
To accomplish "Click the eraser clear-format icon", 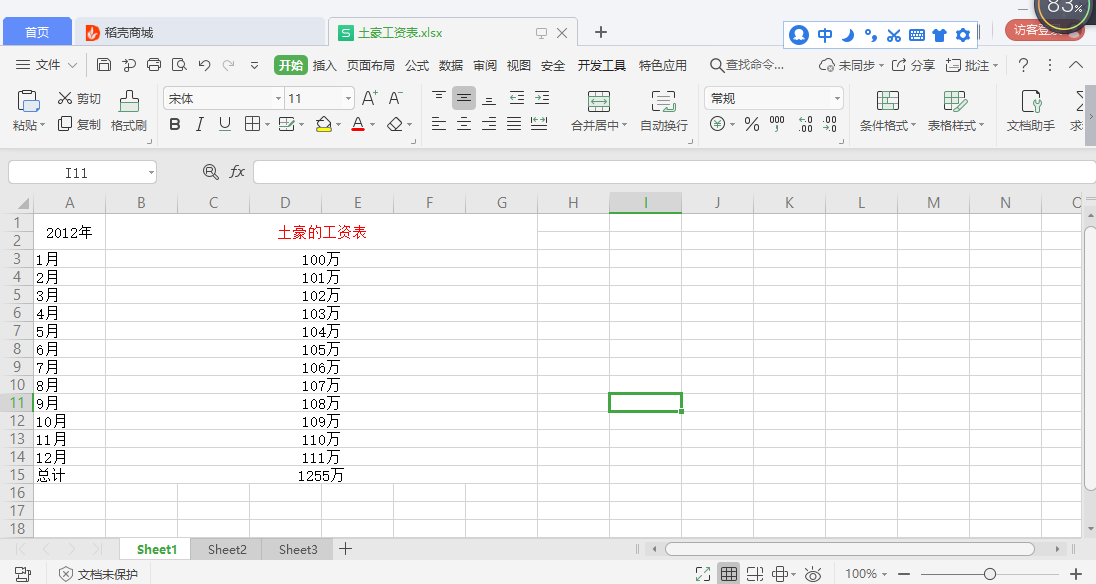I will pyautogui.click(x=395, y=124).
